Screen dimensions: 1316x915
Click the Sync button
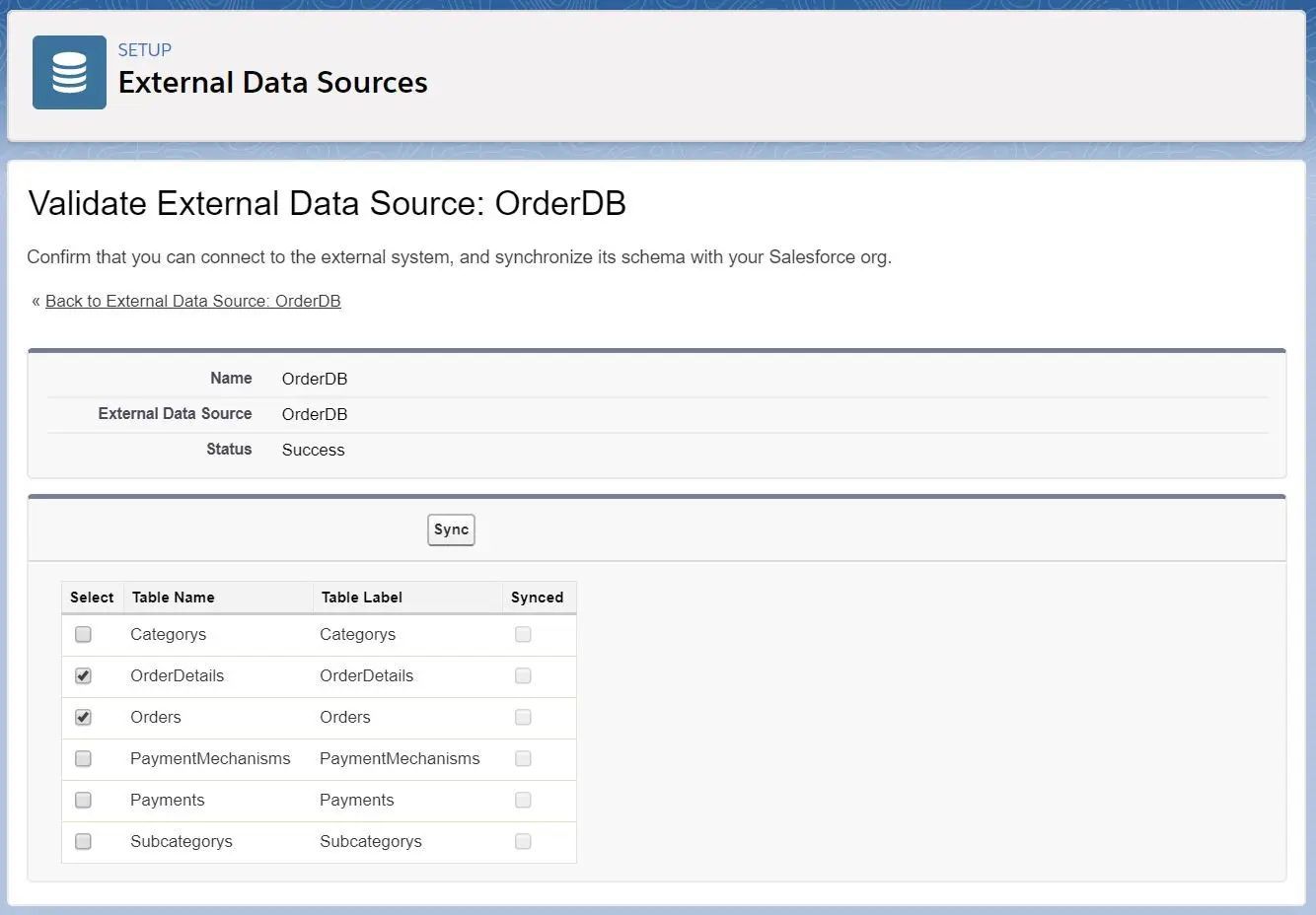click(x=451, y=529)
